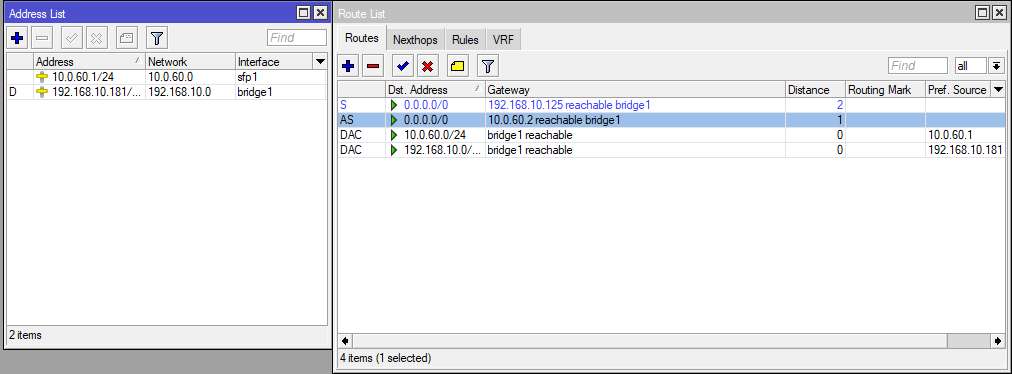Switch to the Nexthops tab
This screenshot has width=1012, height=374.
pyautogui.click(x=415, y=40)
